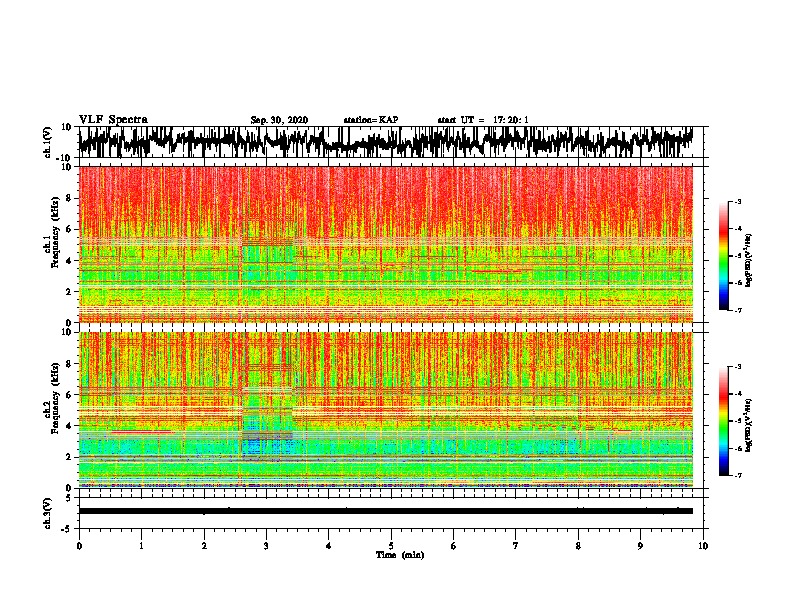Click the "-3" tick on ch.1 colorbar
The width and height of the screenshot is (792, 612).
point(737,202)
